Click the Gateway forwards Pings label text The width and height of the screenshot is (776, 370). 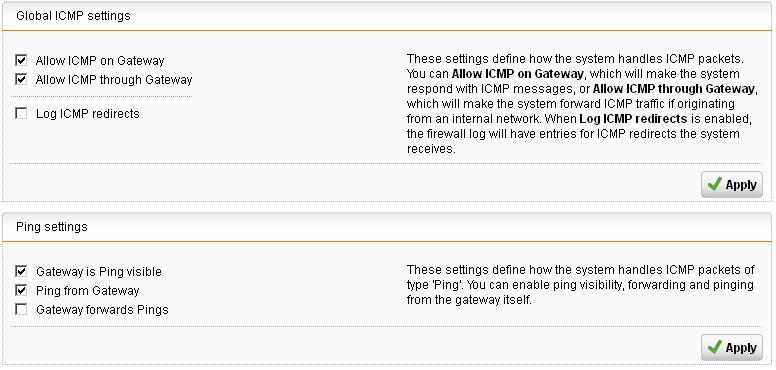click(102, 310)
